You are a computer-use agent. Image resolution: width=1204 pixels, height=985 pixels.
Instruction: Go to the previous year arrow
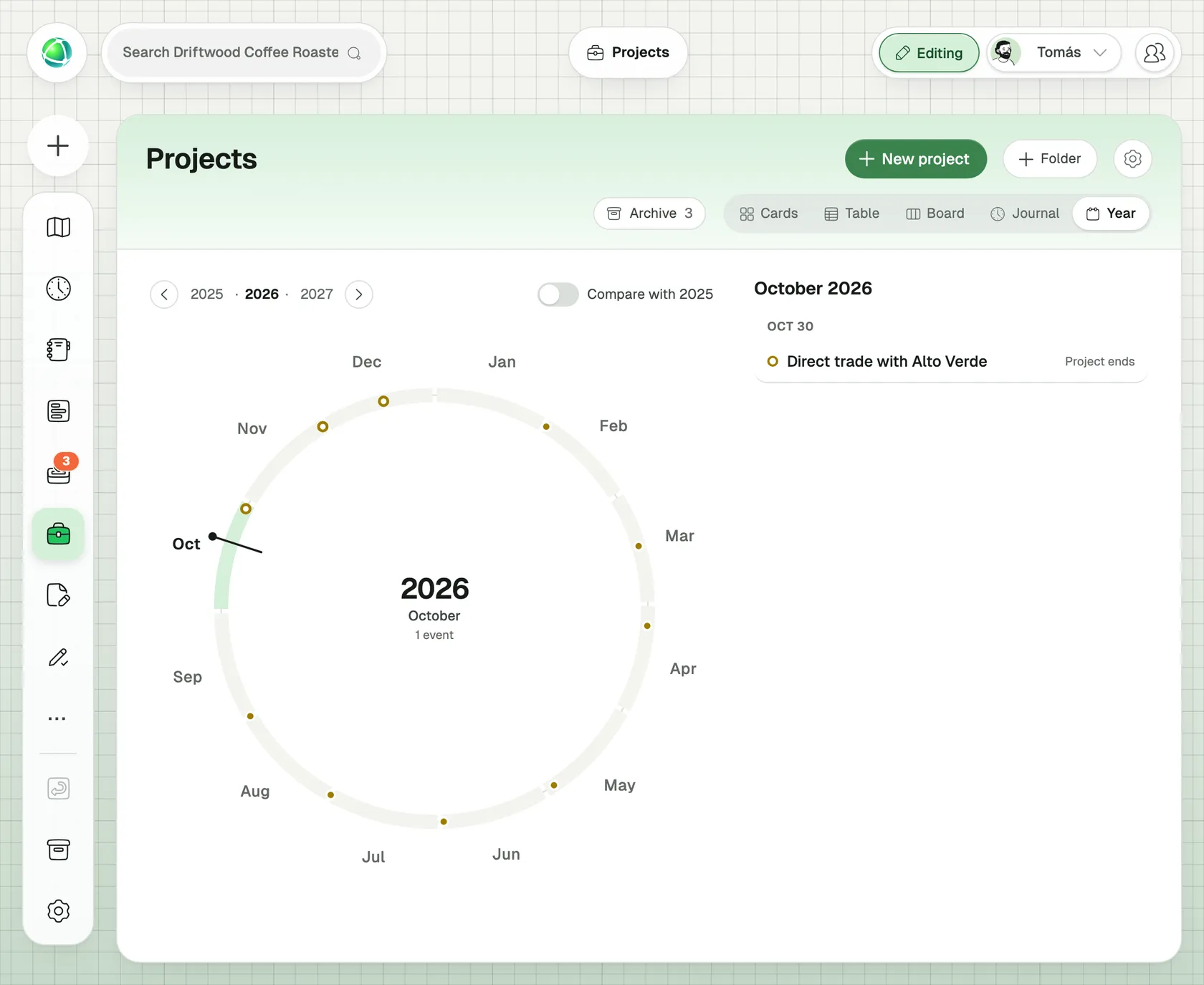pyautogui.click(x=164, y=294)
